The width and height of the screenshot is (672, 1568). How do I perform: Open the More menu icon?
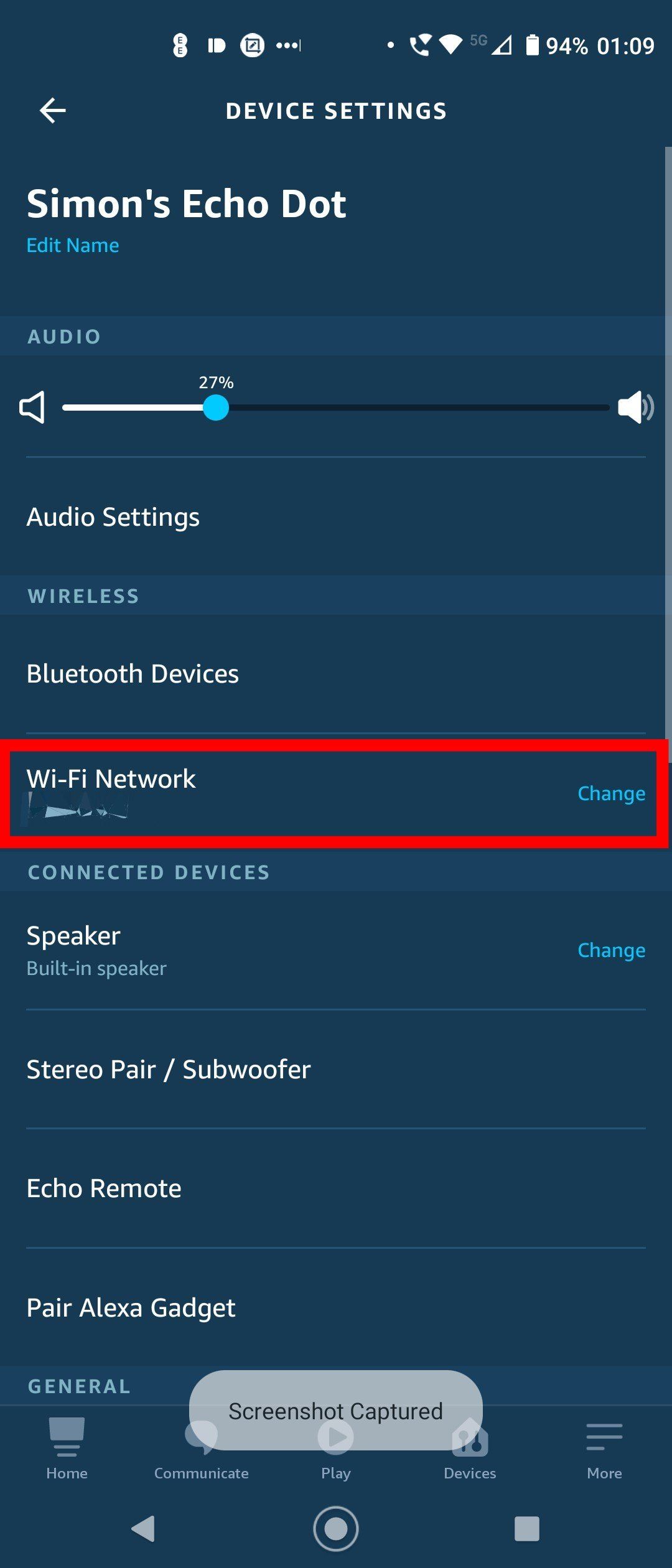tap(604, 1439)
